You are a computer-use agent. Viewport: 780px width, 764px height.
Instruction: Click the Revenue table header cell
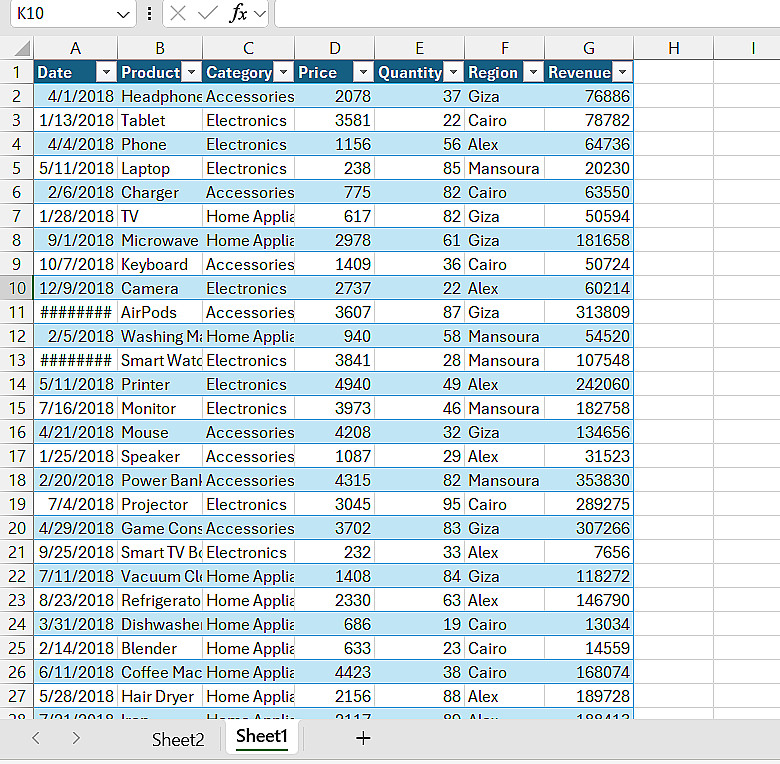pos(589,73)
